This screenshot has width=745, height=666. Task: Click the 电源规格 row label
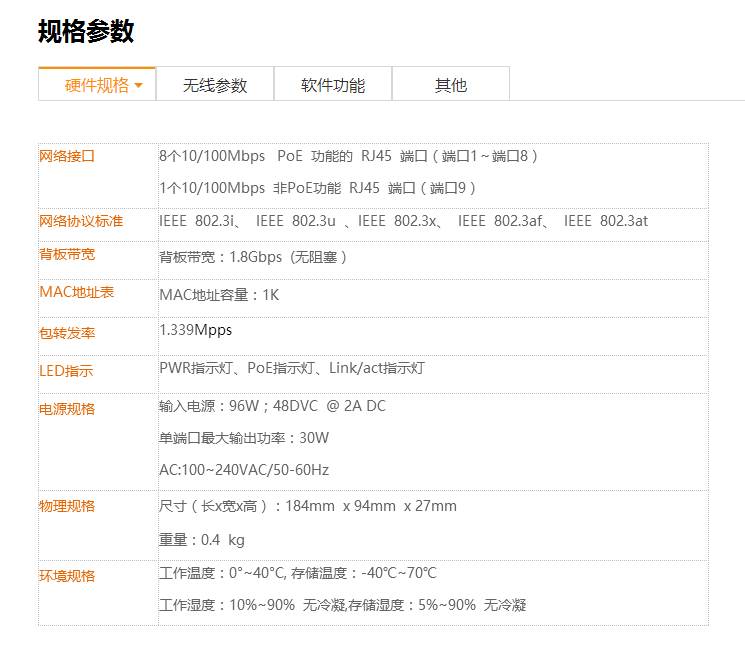[x=67, y=409]
